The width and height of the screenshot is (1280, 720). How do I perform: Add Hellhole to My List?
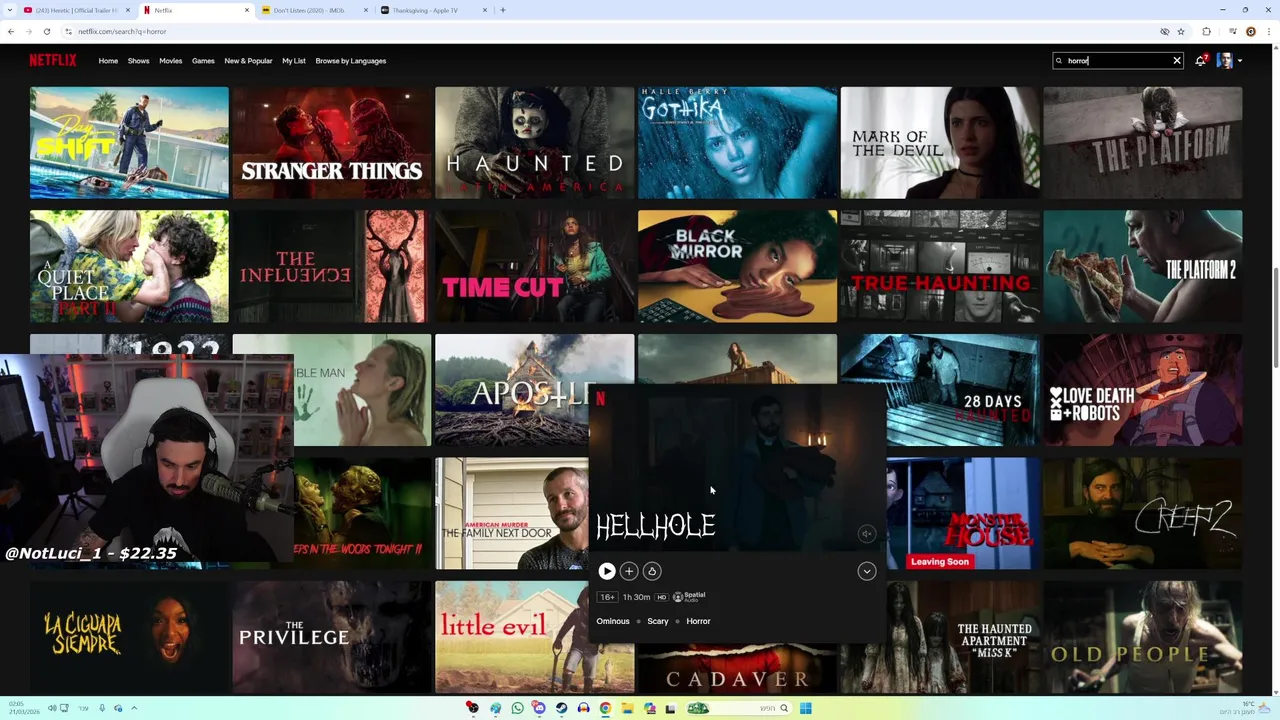(x=629, y=571)
